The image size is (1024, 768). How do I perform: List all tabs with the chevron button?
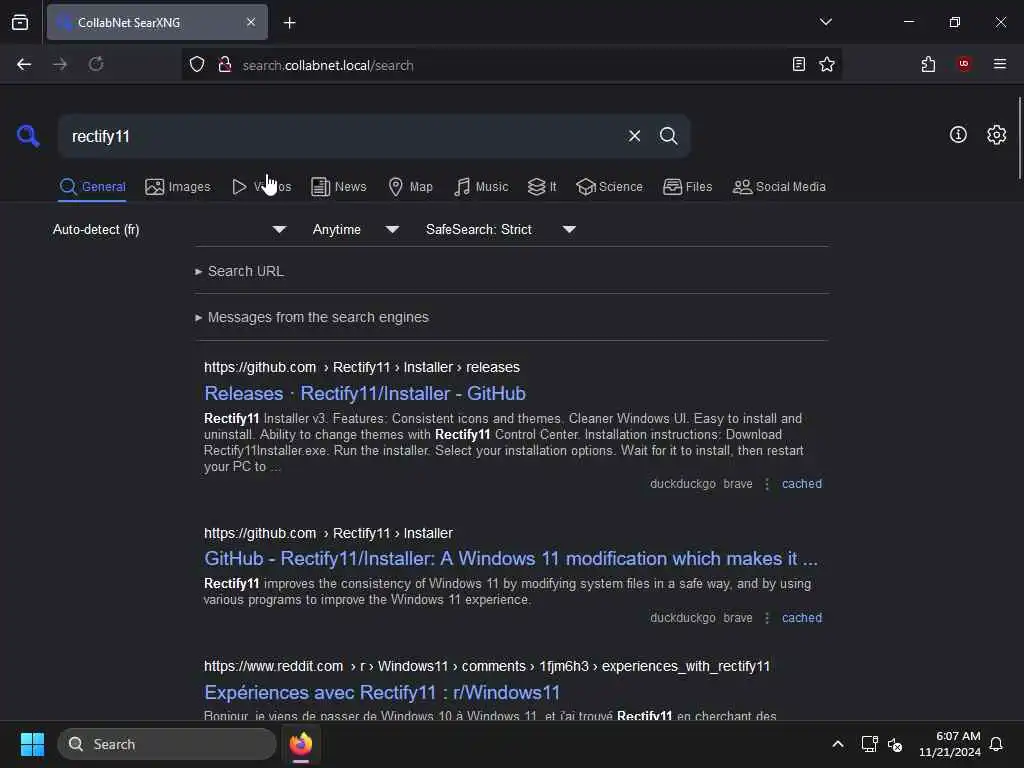coord(825,22)
